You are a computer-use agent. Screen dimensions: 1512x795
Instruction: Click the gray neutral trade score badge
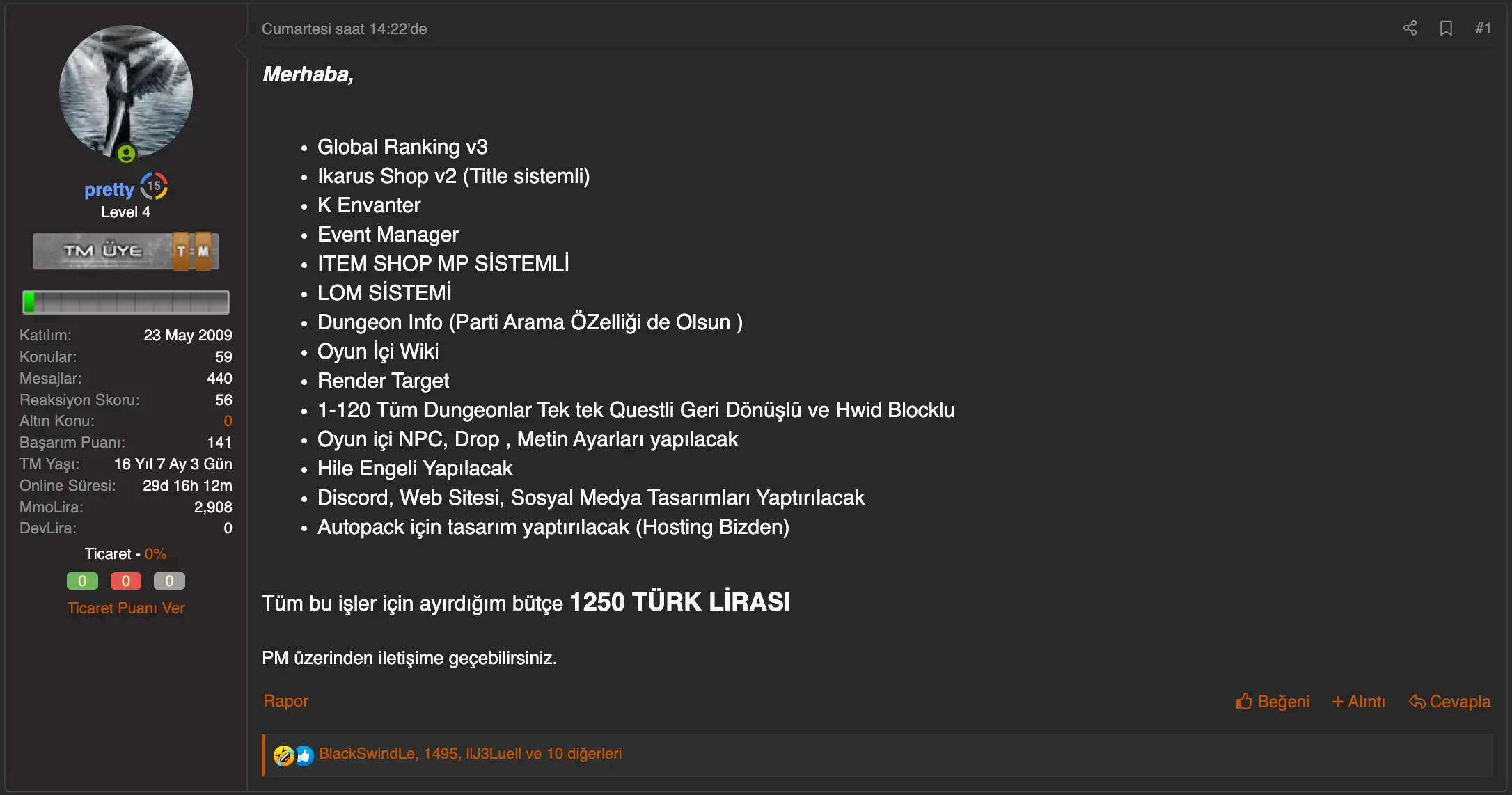[x=169, y=581]
